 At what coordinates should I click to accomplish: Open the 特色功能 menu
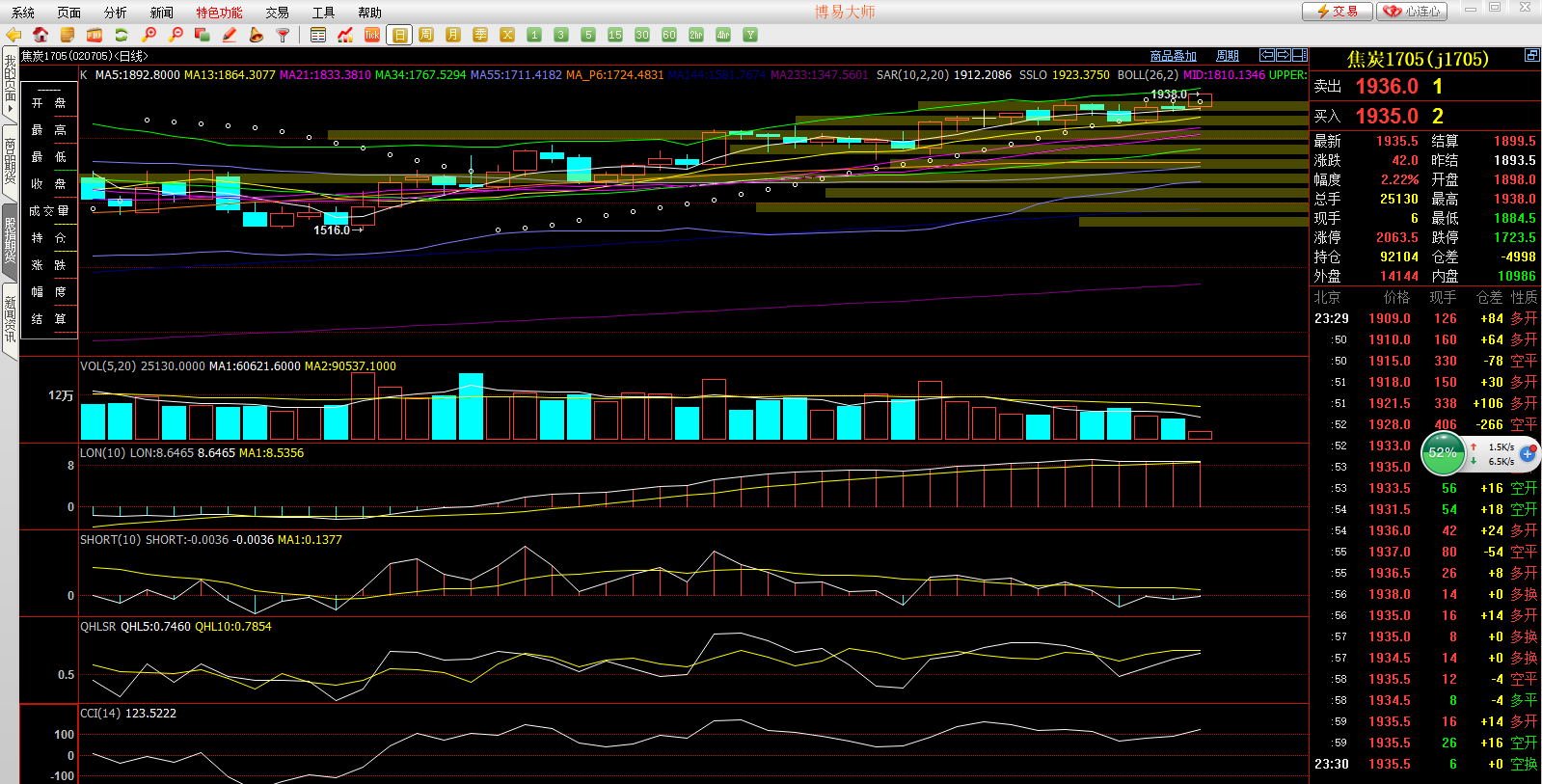tap(219, 13)
